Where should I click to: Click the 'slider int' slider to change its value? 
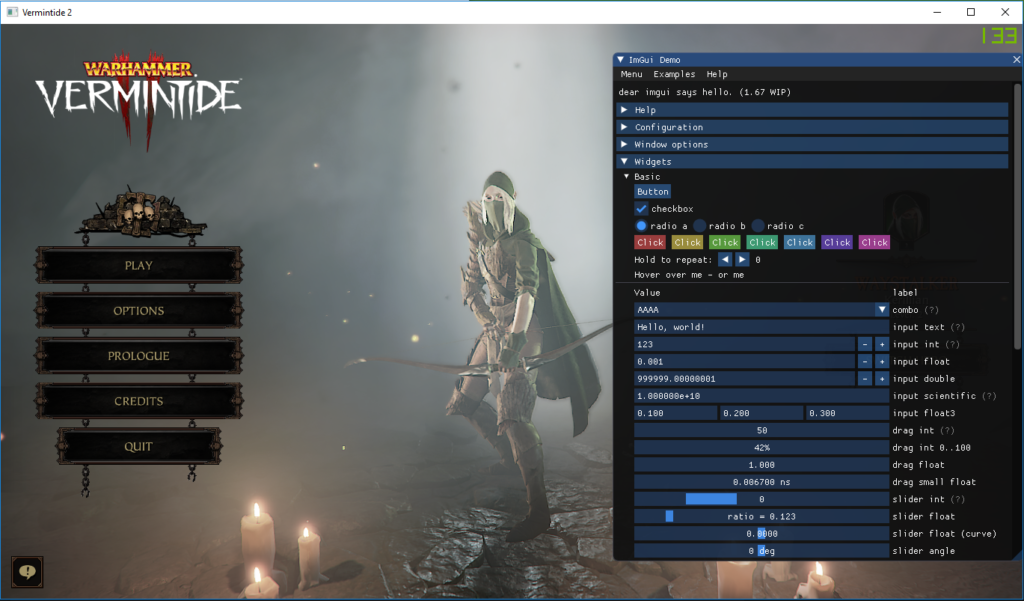click(x=758, y=498)
